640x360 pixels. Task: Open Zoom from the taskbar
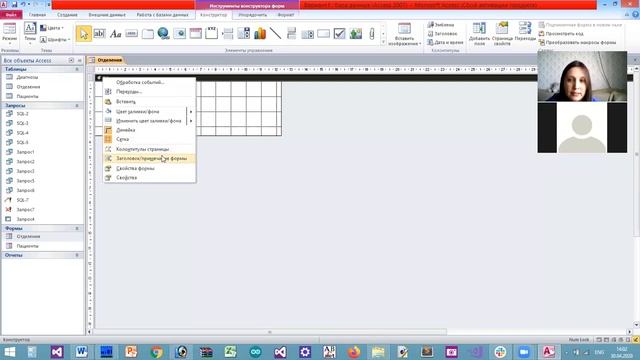click(524, 352)
